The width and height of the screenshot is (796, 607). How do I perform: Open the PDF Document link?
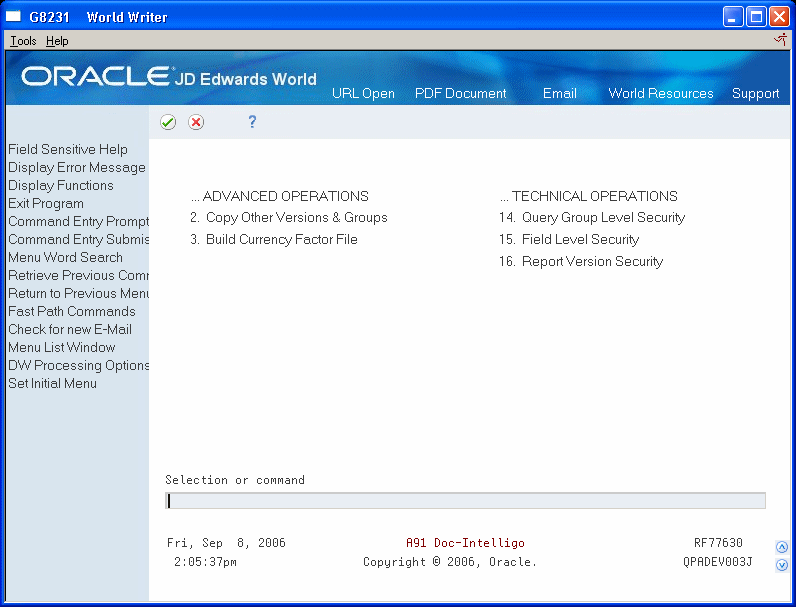click(x=460, y=93)
